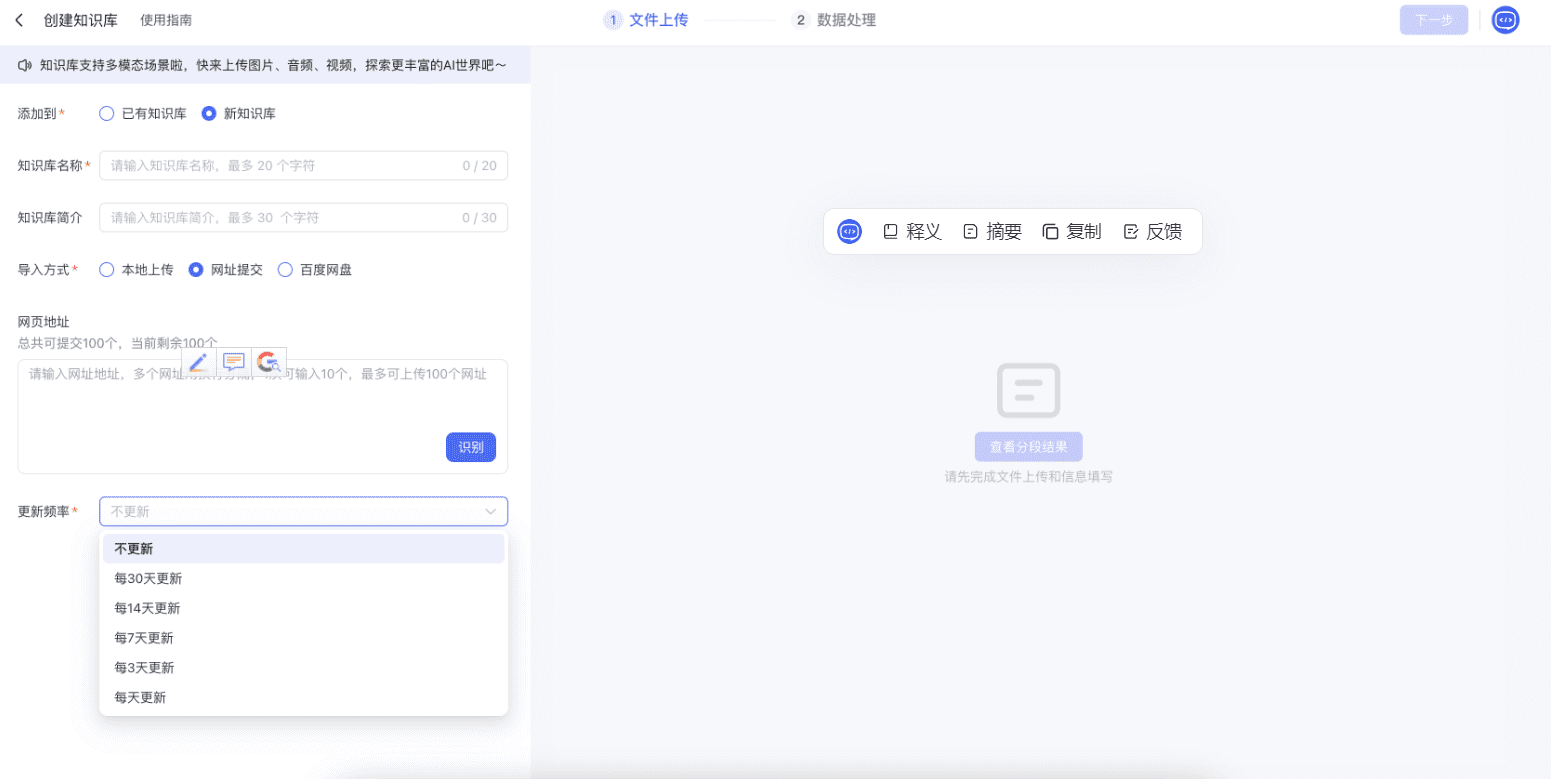Choose 每7天更新 from dropdown list
The height and width of the screenshot is (779, 1551).
pyautogui.click(x=303, y=638)
